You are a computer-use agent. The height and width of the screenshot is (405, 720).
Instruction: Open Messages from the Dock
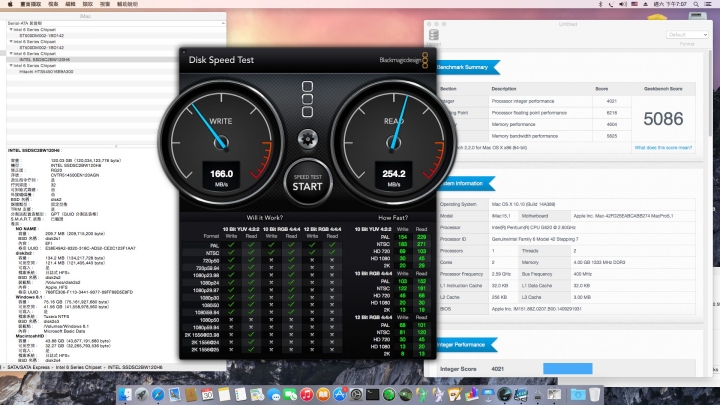click(274, 394)
